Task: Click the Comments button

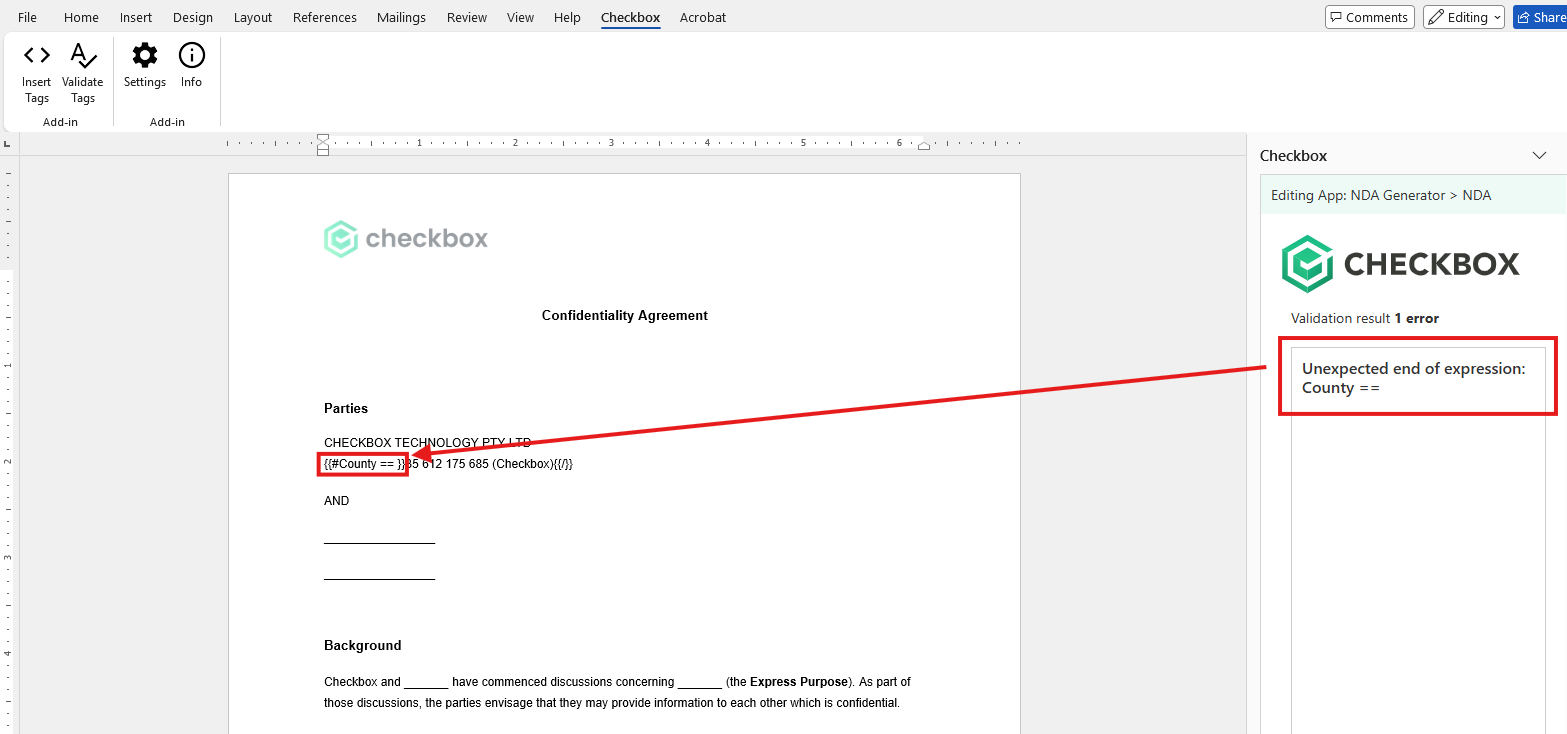Action: 1369,17
